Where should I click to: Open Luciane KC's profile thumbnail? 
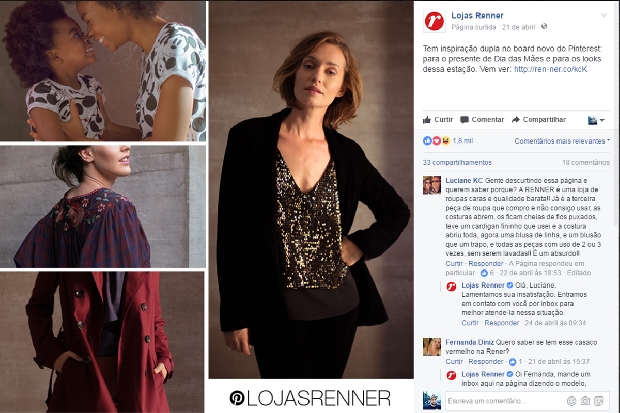[432, 185]
